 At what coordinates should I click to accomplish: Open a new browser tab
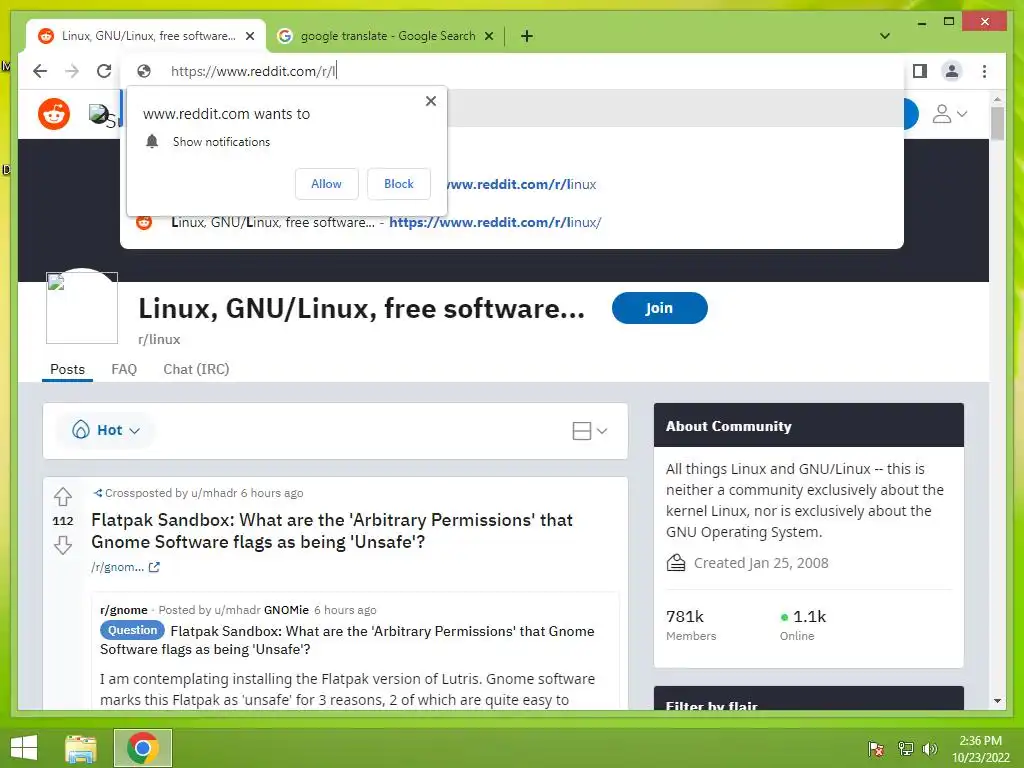pyautogui.click(x=526, y=36)
